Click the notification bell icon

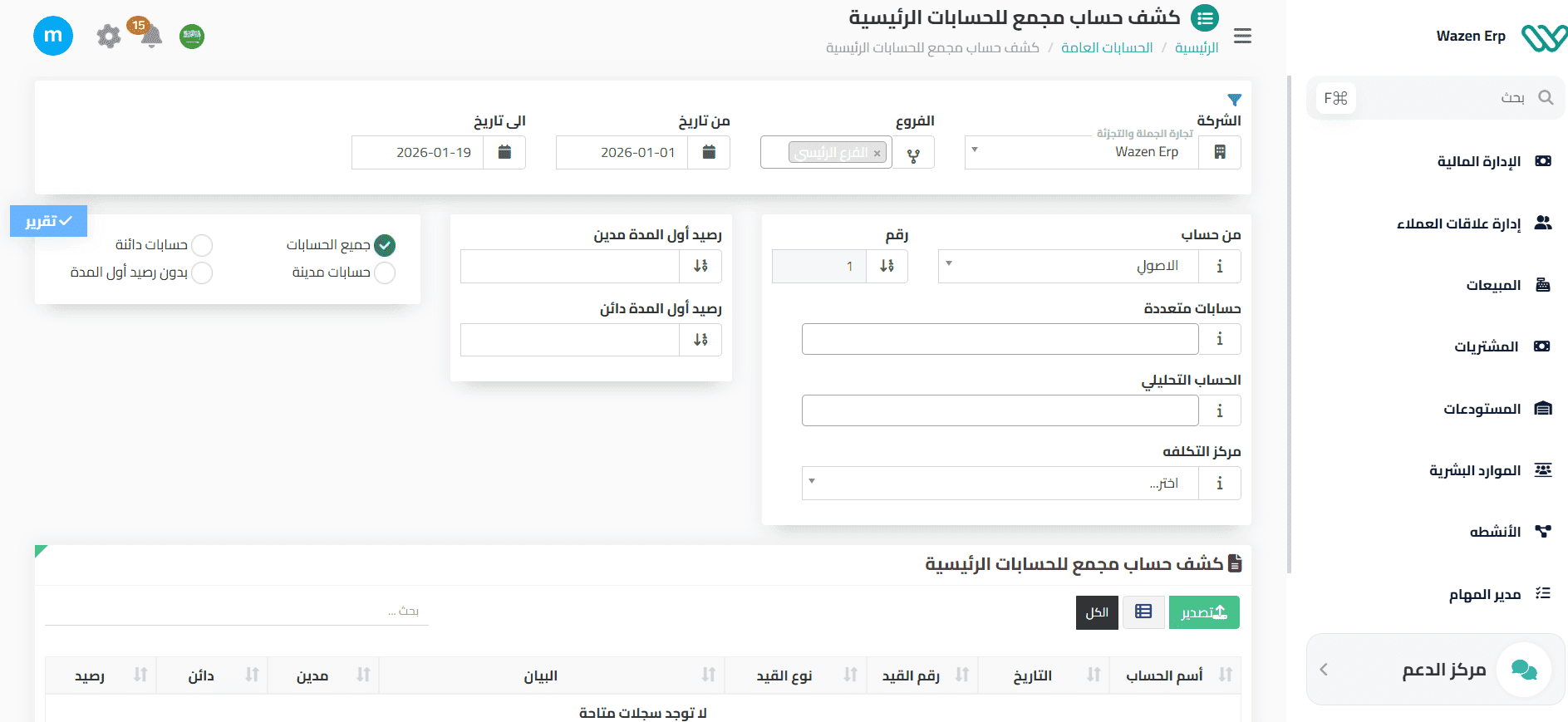tap(150, 37)
